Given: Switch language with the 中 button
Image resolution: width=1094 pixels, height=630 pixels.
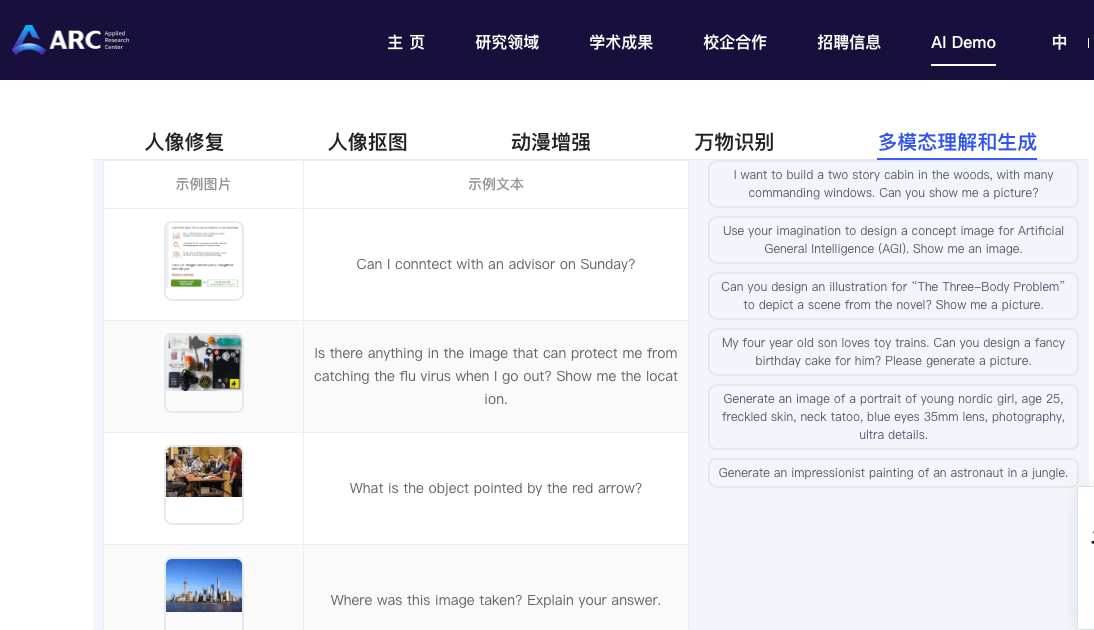Looking at the screenshot, I should 1059,43.
